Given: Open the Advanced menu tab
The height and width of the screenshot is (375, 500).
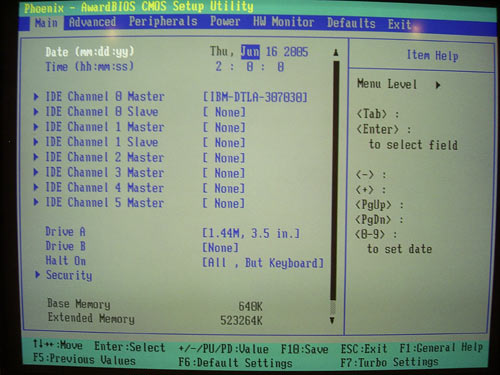Looking at the screenshot, I should pos(92,22).
